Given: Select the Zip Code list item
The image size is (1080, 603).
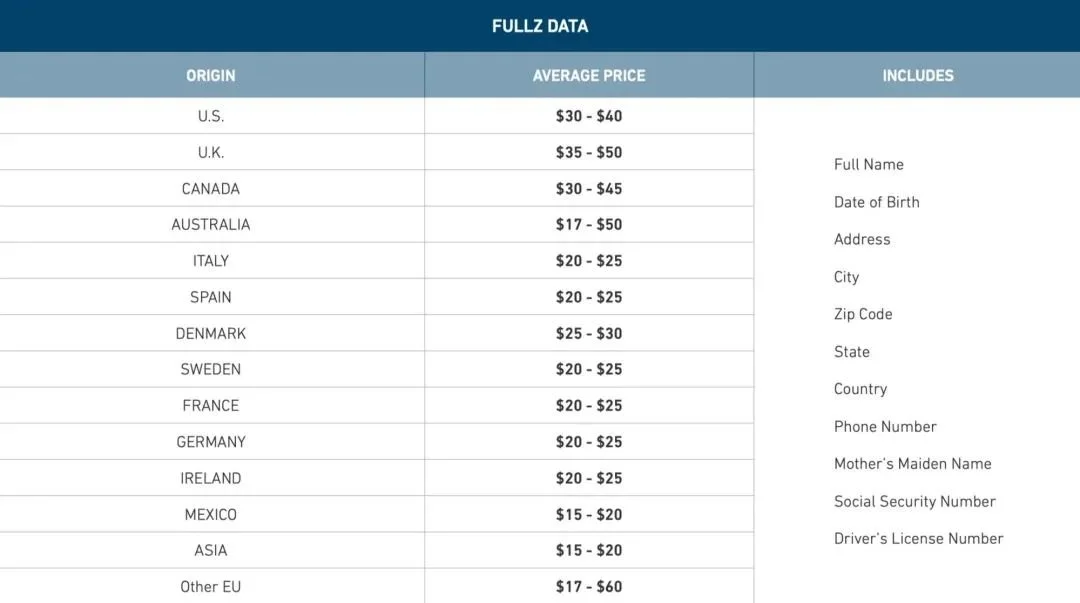Looking at the screenshot, I should point(863,314).
